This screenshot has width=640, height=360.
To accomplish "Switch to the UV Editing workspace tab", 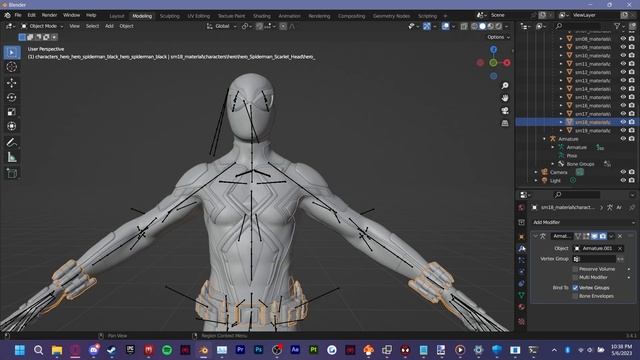I will (x=198, y=16).
